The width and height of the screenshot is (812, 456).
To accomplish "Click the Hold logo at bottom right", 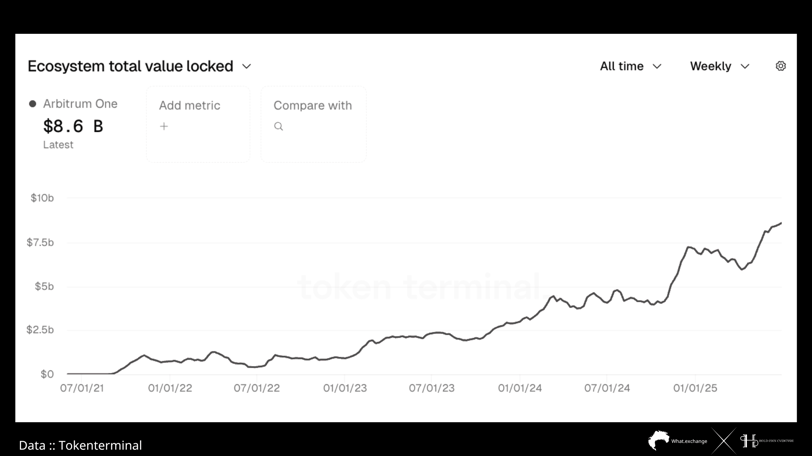I will tap(766, 441).
